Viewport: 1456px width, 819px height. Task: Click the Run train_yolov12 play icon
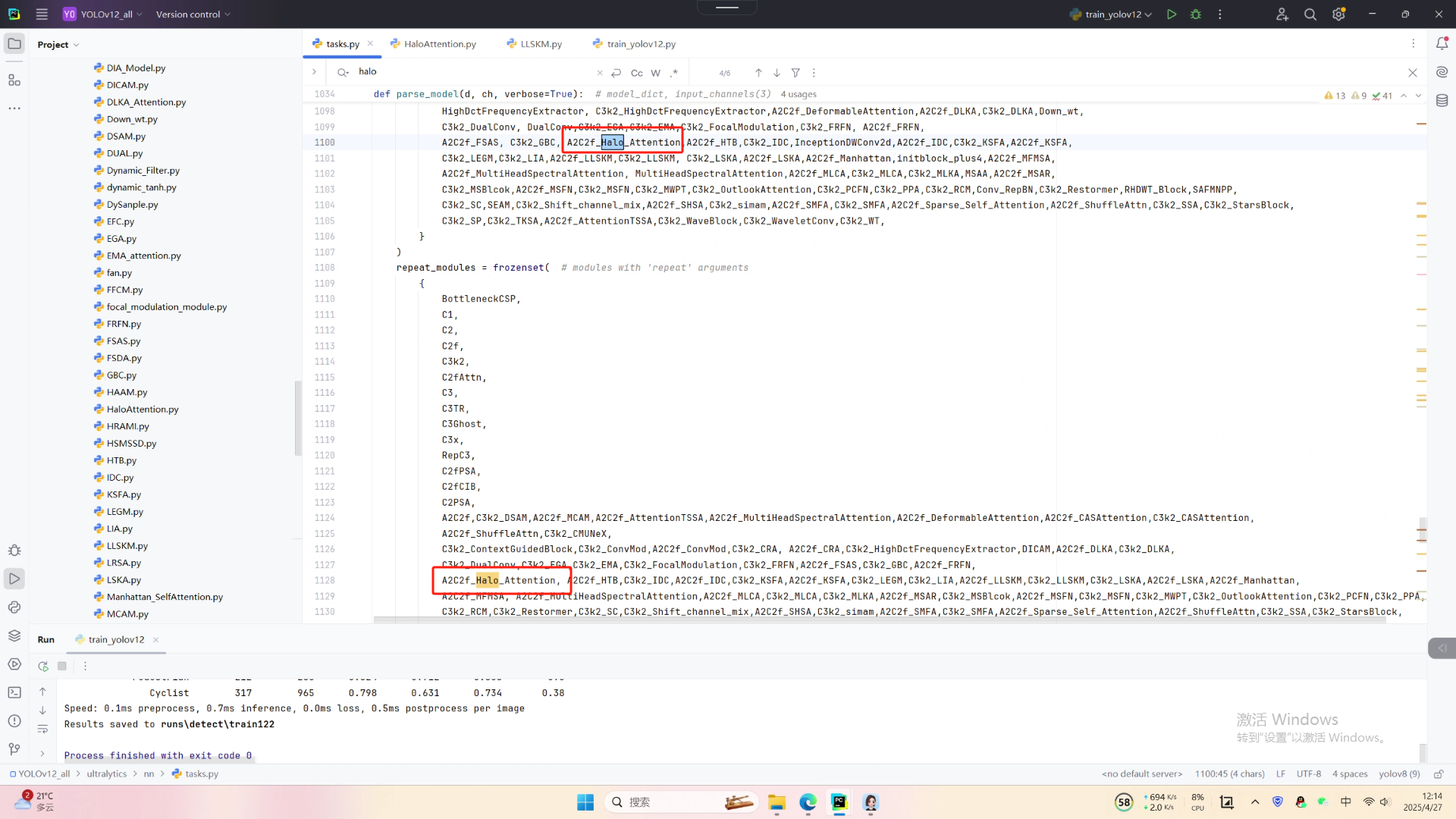click(x=1172, y=14)
